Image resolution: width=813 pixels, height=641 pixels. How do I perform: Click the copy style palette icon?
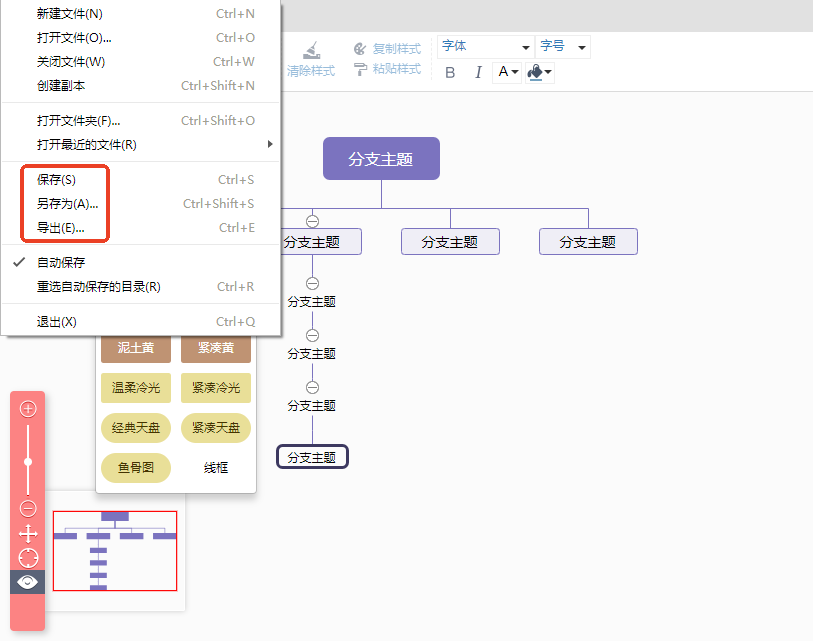(360, 49)
